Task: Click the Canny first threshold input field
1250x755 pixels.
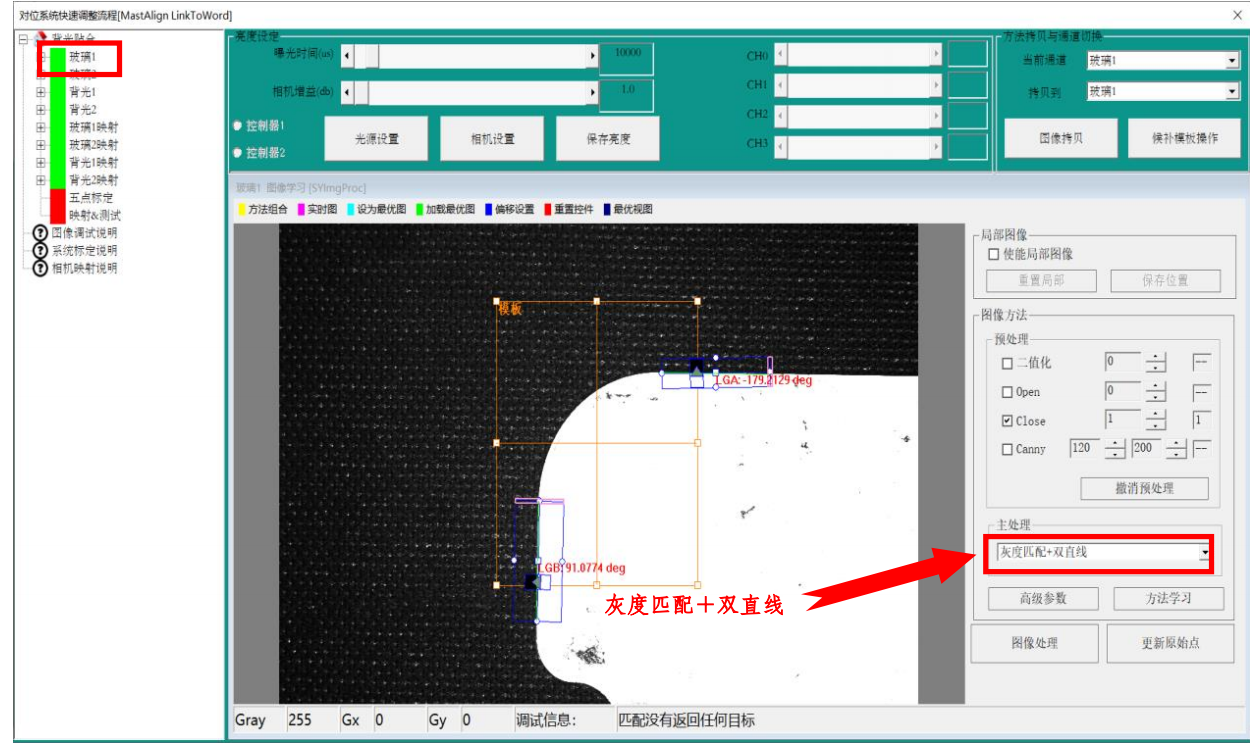Action: [1083, 448]
